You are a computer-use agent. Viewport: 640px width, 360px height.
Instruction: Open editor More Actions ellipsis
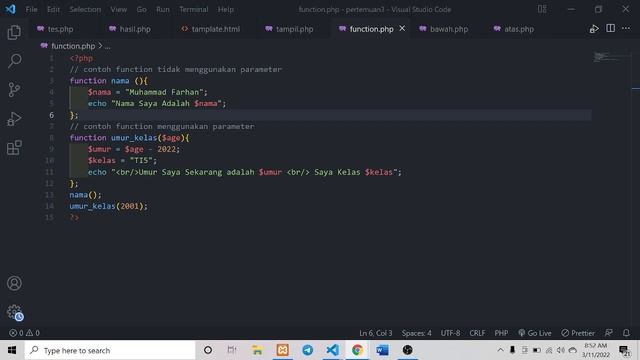626,28
